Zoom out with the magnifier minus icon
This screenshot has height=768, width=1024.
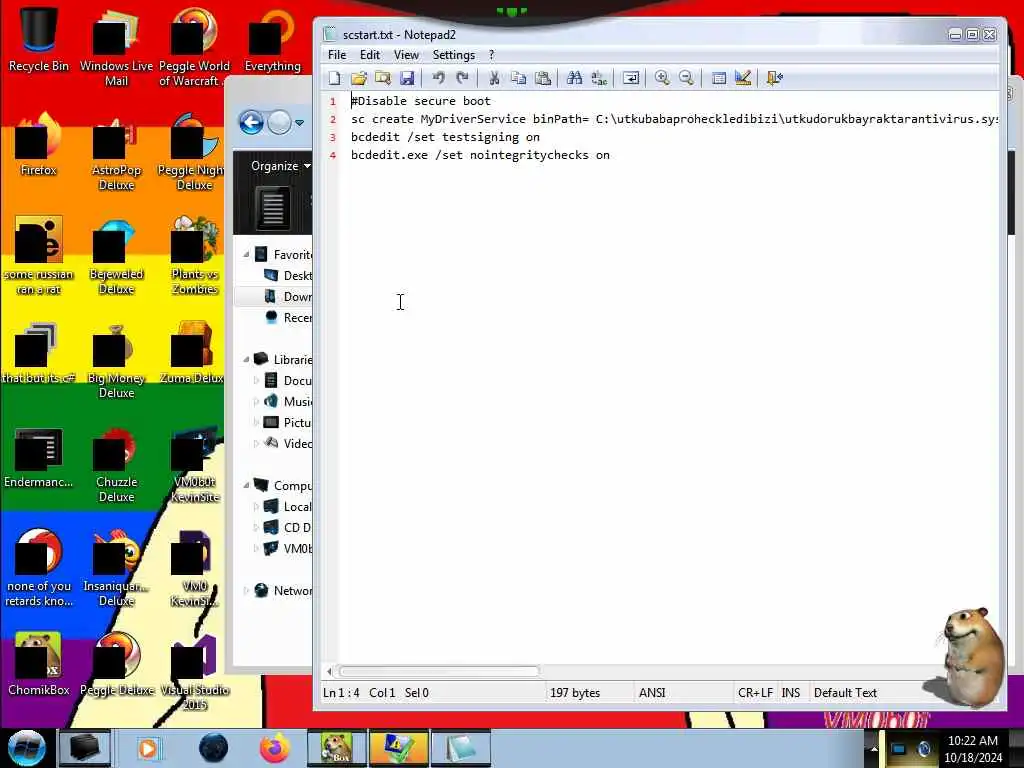click(x=686, y=78)
